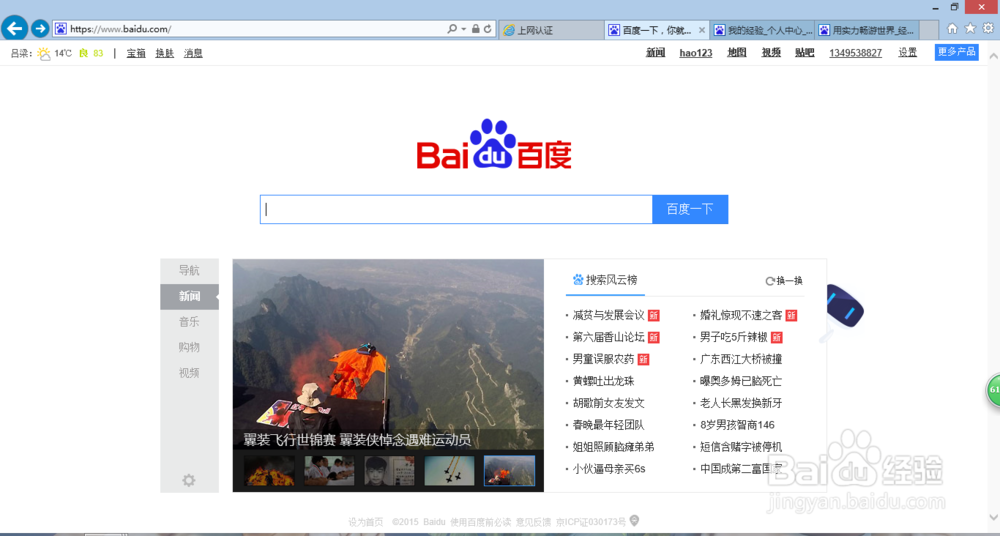Open 设置 settings link

click(x=908, y=52)
